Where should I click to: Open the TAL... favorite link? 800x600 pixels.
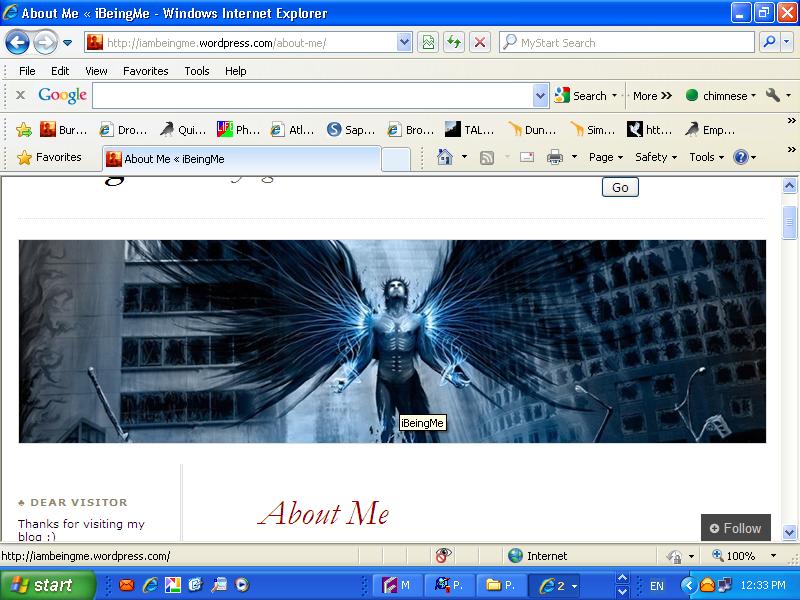point(470,130)
